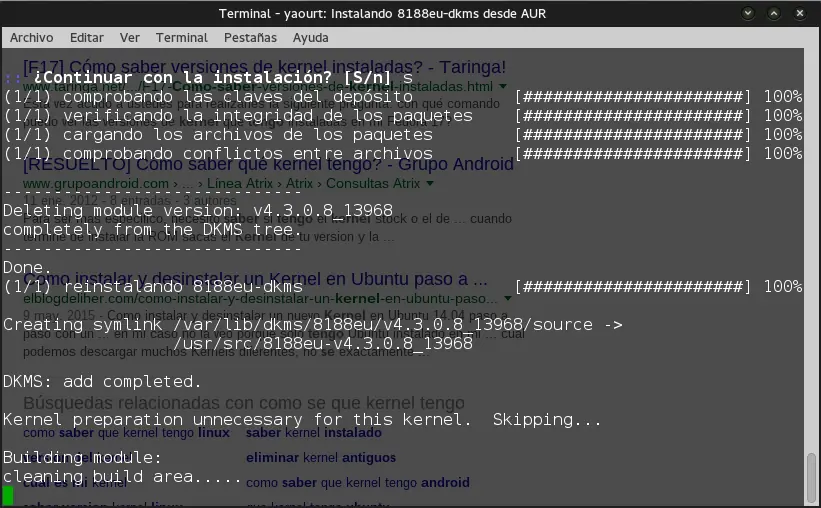Close the yaourt terminal window
The width and height of the screenshot is (821, 508).
(x=800, y=13)
